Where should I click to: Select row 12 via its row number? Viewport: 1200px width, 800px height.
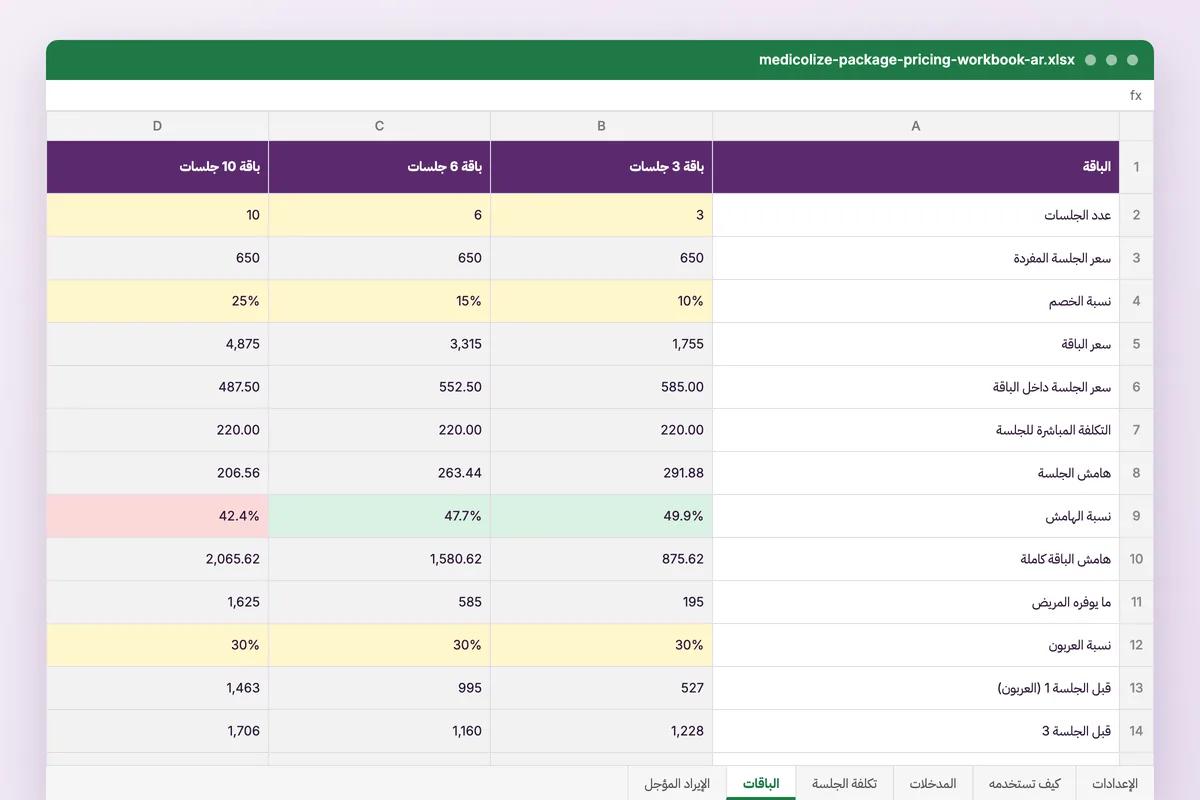(x=1136, y=645)
